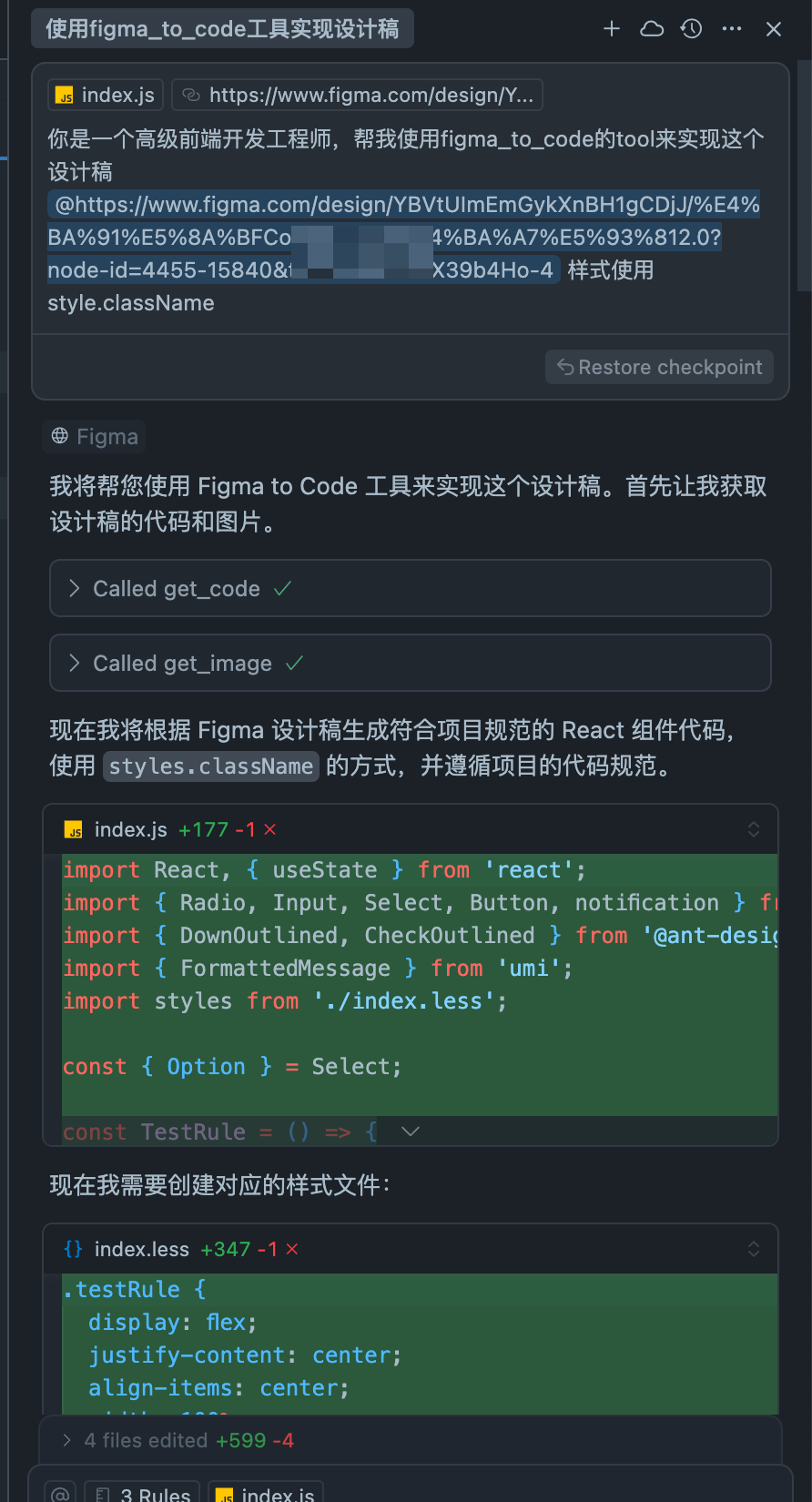Open chat history clock icon
The height and width of the screenshot is (1502, 812).
(x=692, y=29)
